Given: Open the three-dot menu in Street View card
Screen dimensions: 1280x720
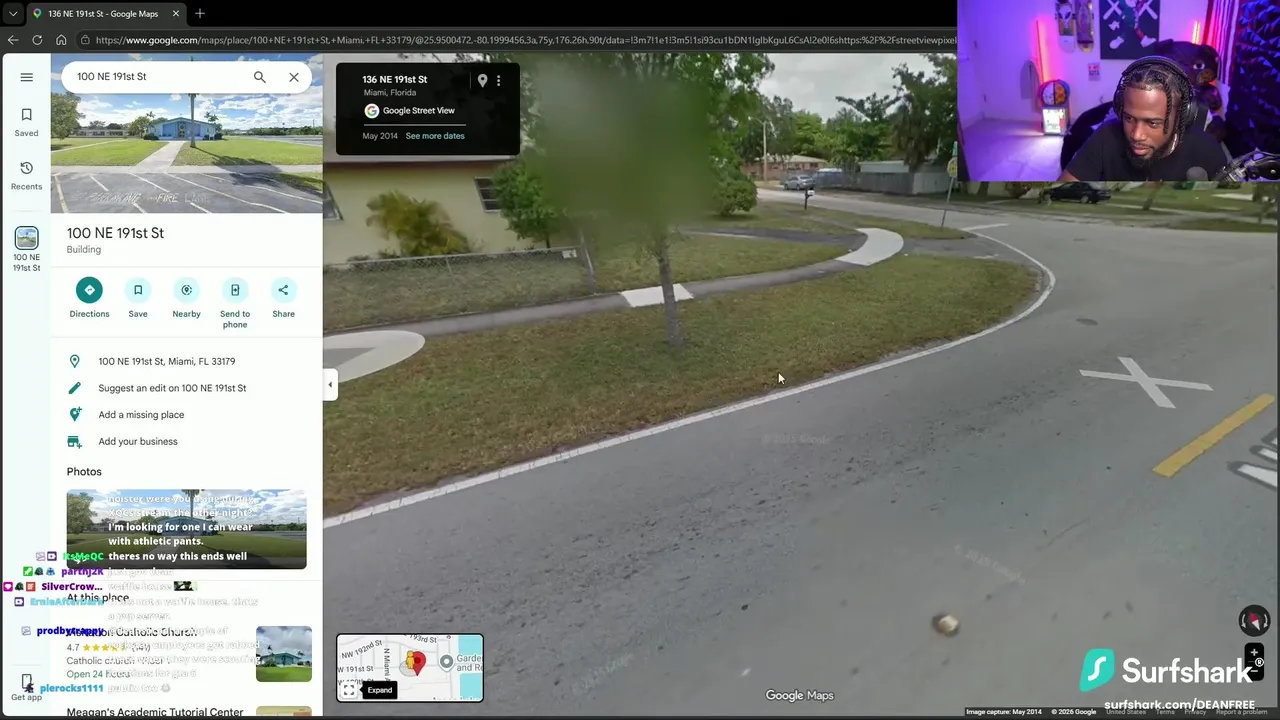Looking at the screenshot, I should click(x=498, y=80).
